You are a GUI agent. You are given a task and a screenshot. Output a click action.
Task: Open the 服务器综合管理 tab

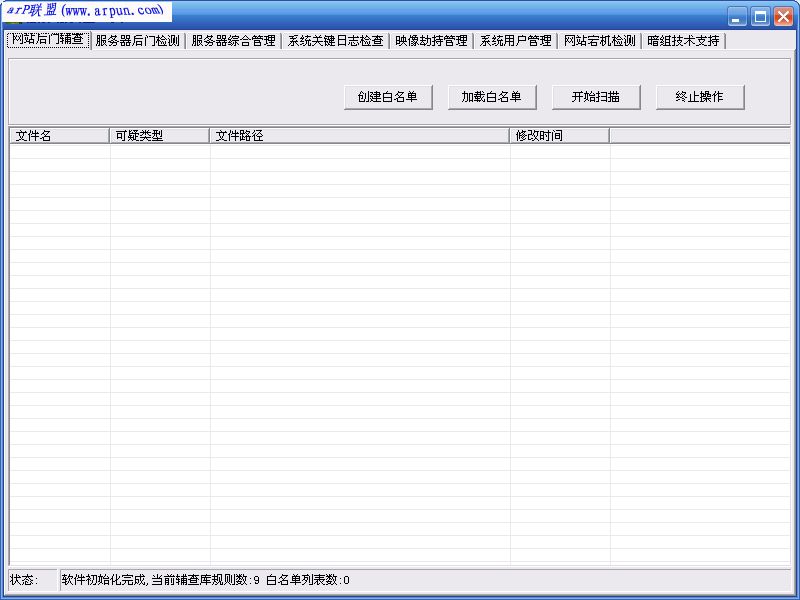point(232,42)
